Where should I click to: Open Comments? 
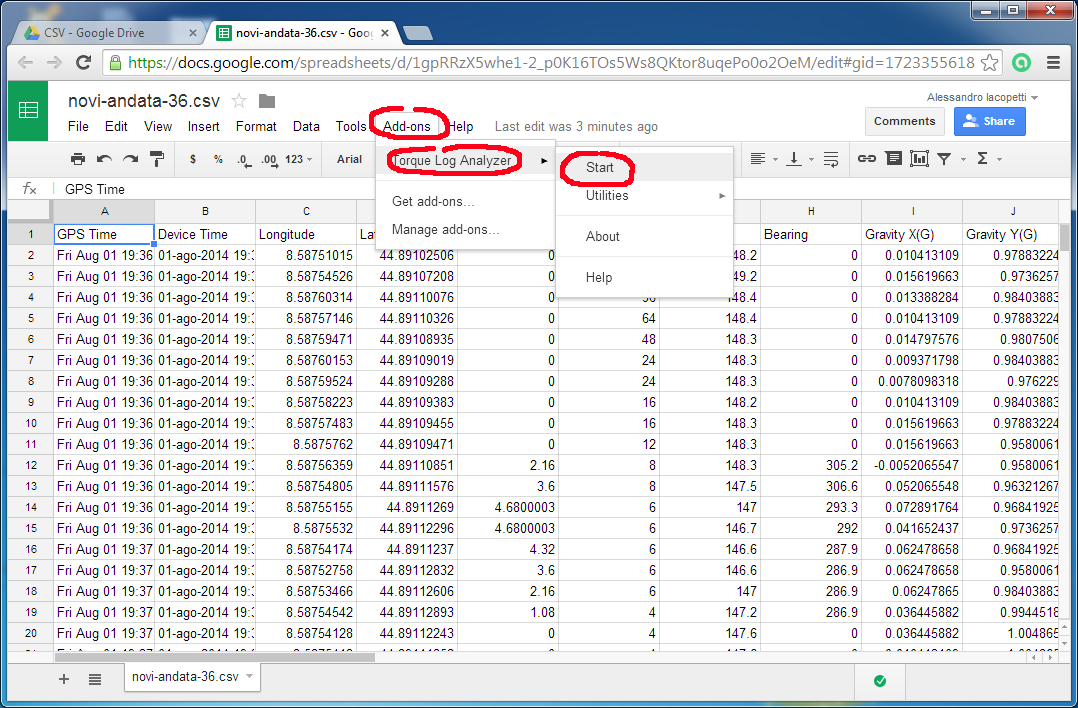(904, 120)
